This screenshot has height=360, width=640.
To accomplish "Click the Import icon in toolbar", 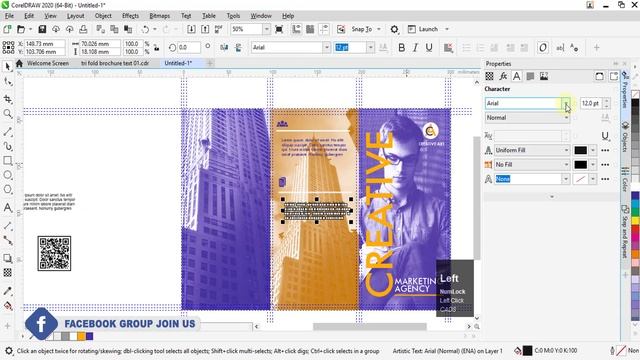I will click(191, 29).
